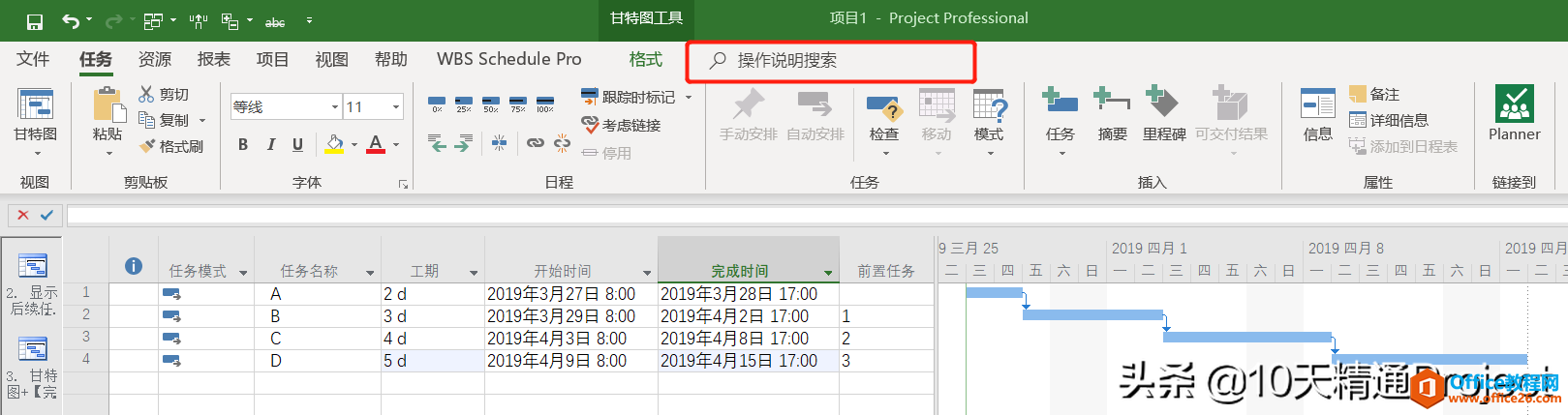Mark task 0% complete
The width and height of the screenshot is (1568, 415).
(x=437, y=104)
